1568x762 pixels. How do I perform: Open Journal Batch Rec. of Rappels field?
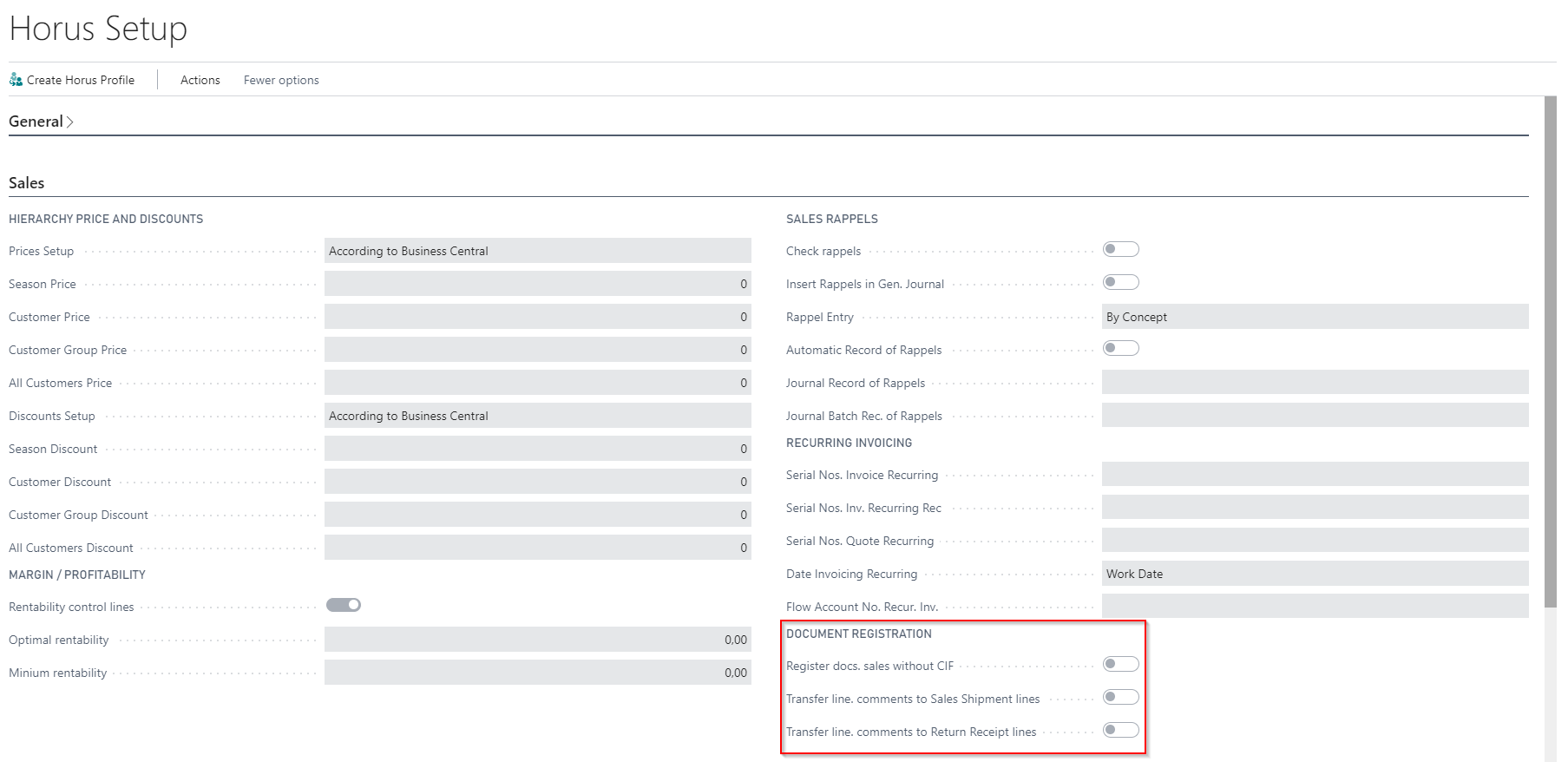(x=1315, y=416)
